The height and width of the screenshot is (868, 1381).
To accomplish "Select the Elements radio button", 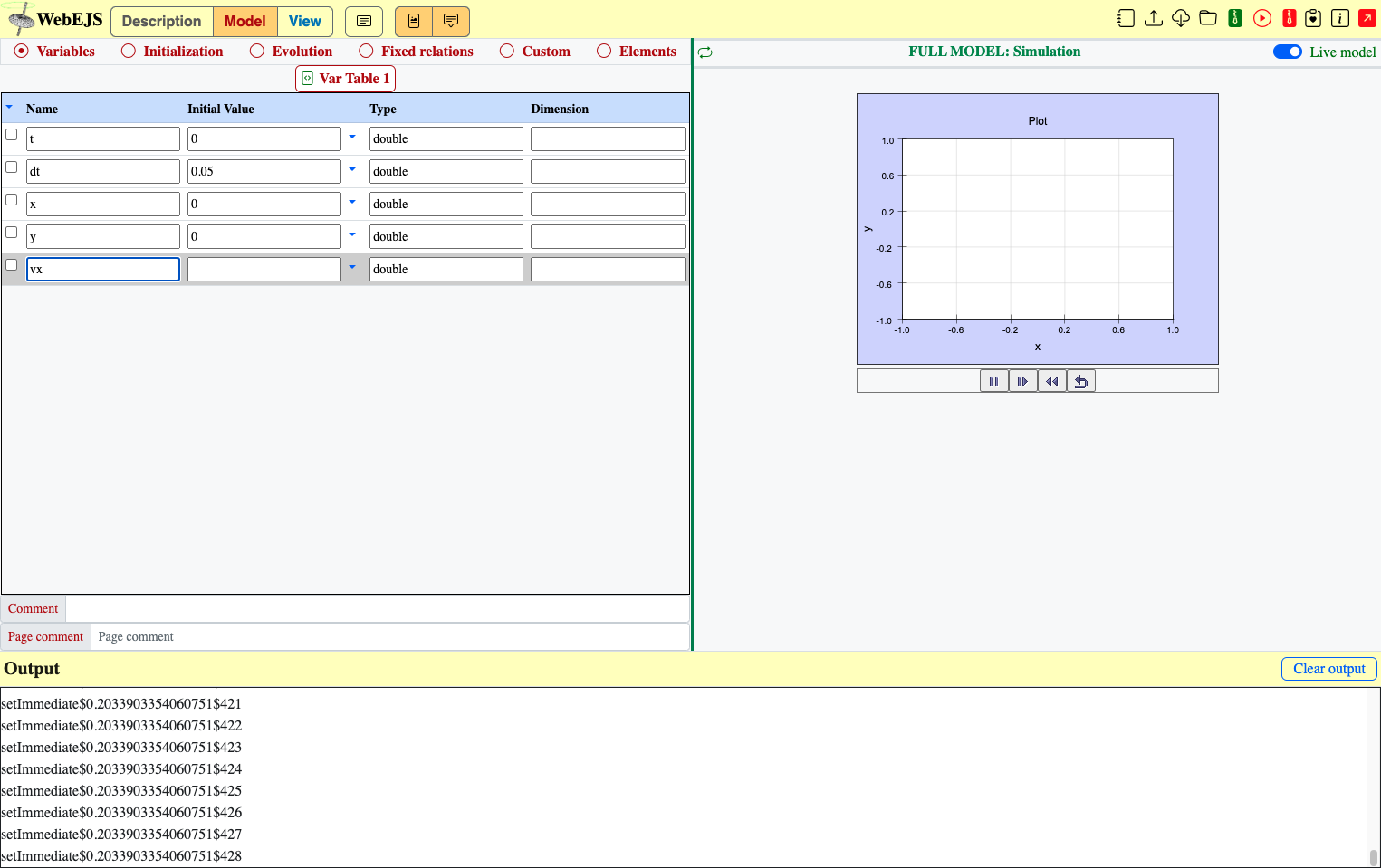I will 604,51.
